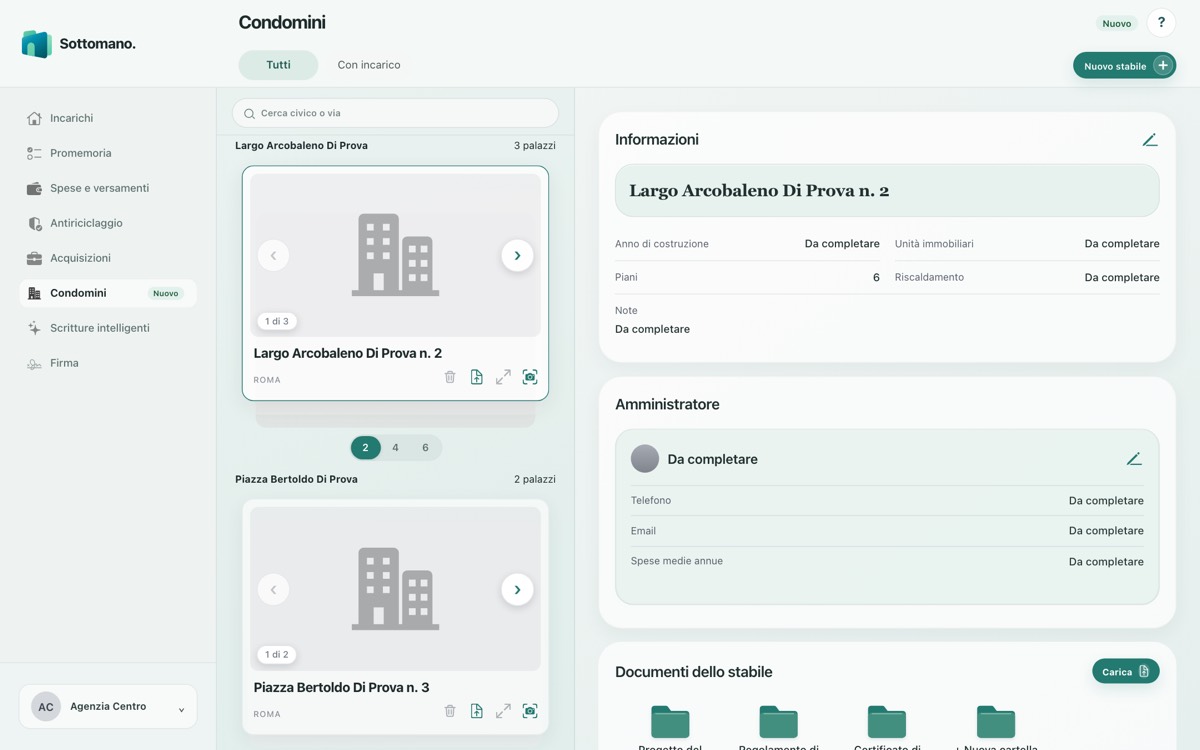1200x750 pixels.
Task: Open the help question mark button
Action: tap(1161, 23)
